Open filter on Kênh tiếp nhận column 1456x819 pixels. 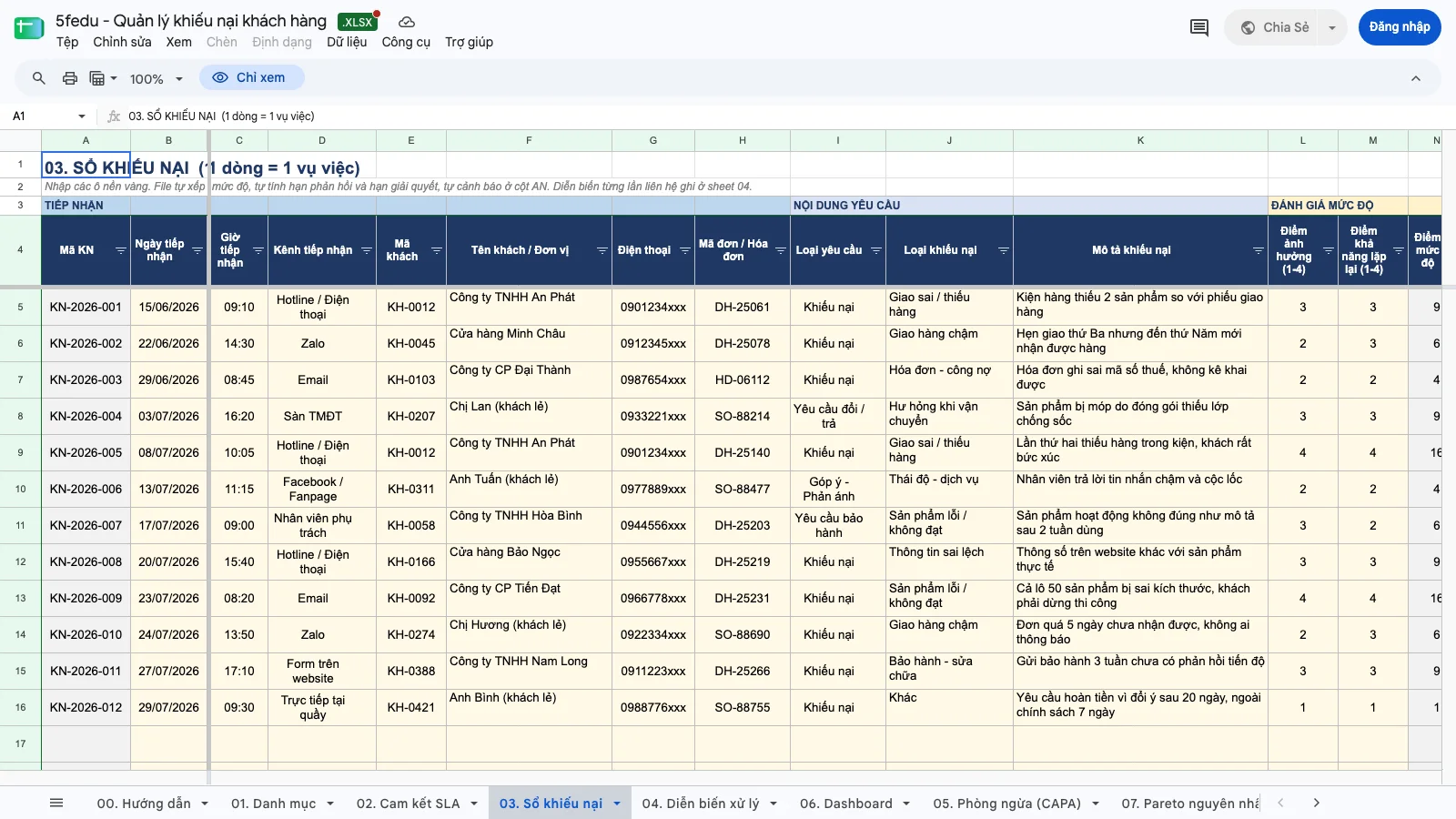pos(367,250)
